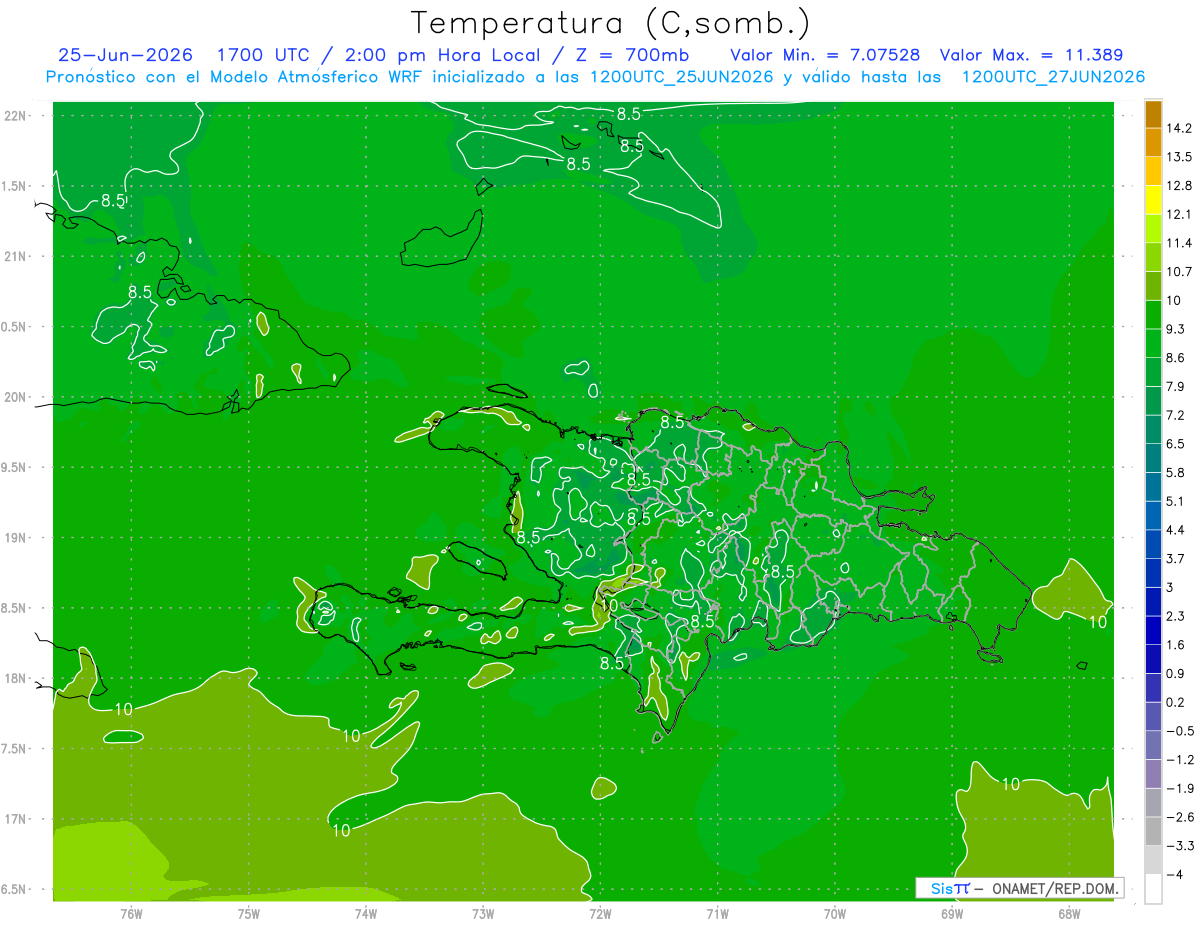
Task: Click the '73W' longitude axis label
Action: pyautogui.click(x=483, y=914)
